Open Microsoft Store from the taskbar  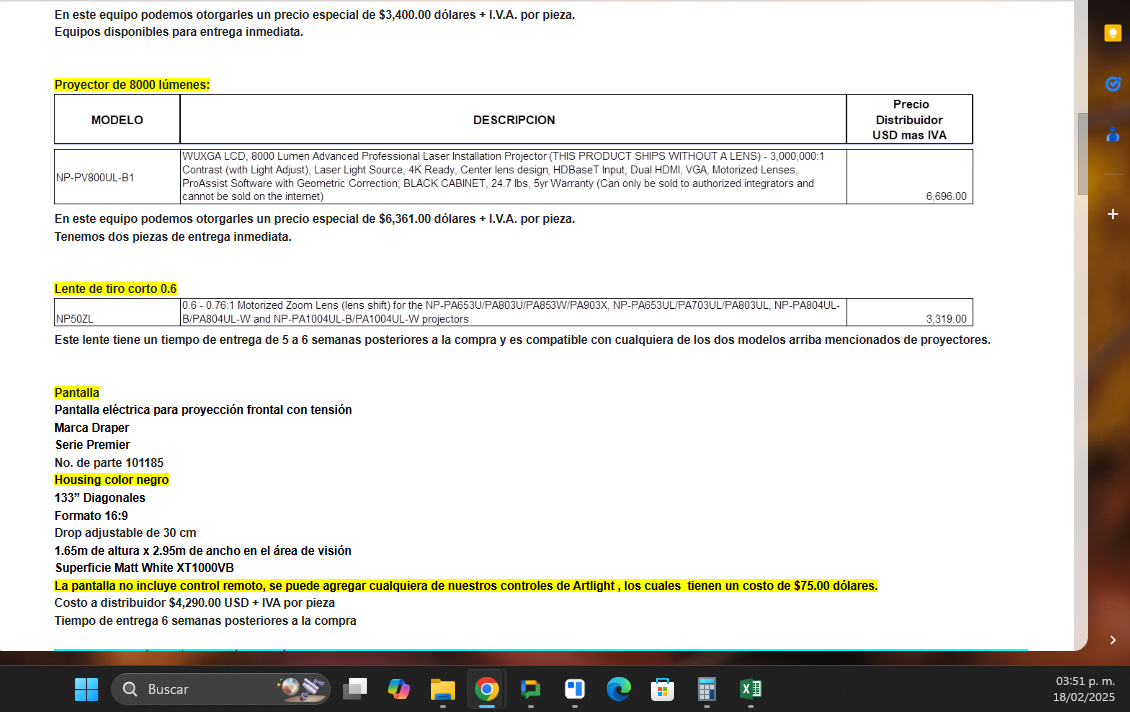click(x=662, y=689)
